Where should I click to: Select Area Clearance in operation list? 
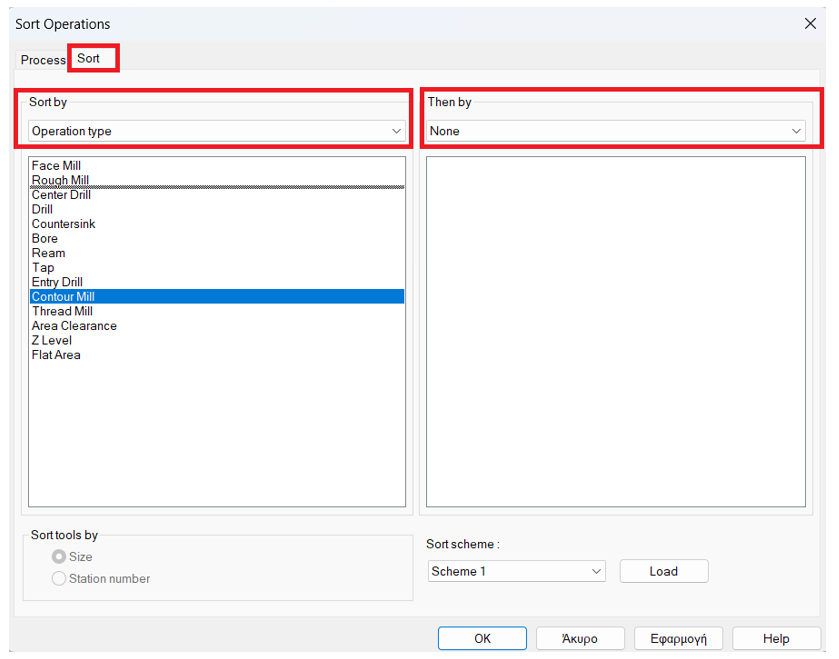tap(74, 326)
